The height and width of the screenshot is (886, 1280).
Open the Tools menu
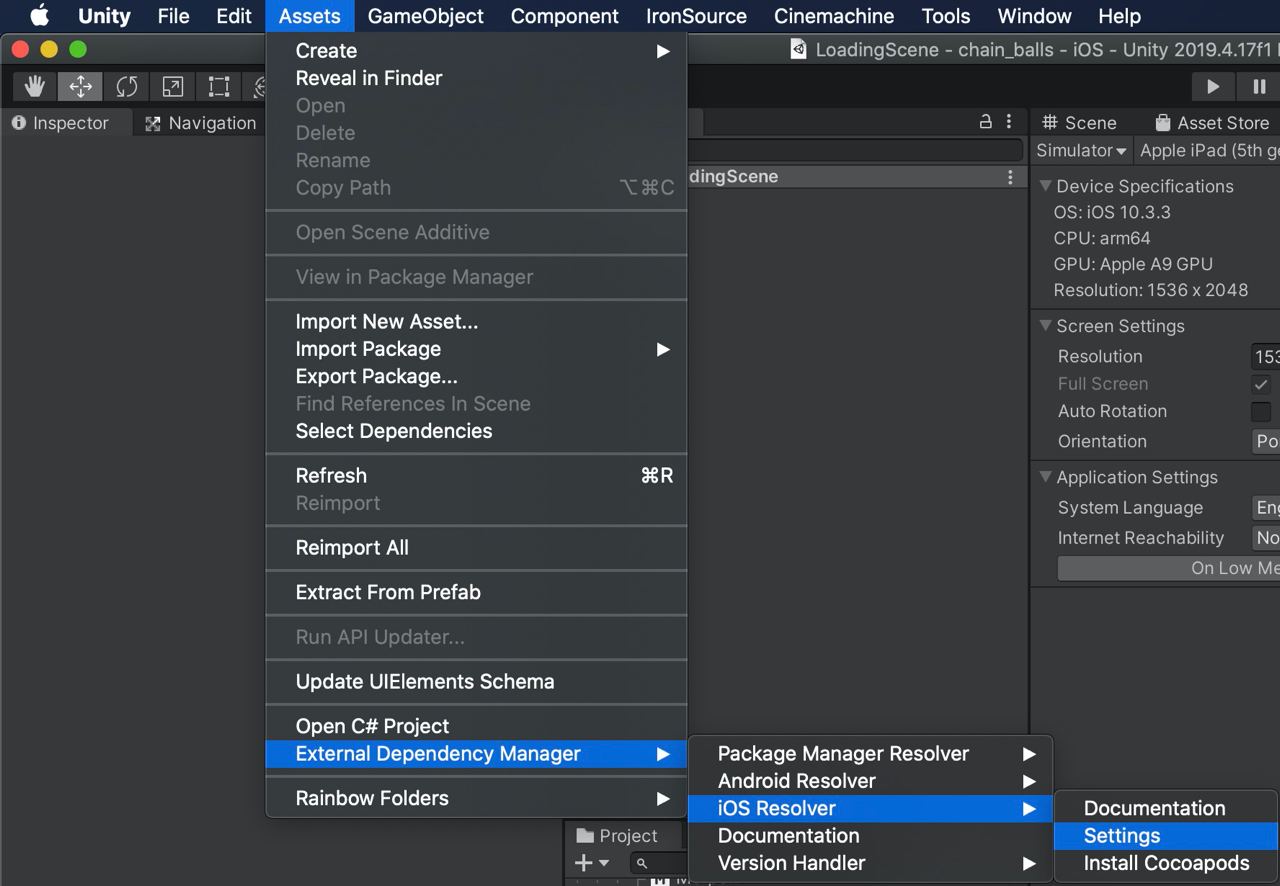click(x=946, y=16)
